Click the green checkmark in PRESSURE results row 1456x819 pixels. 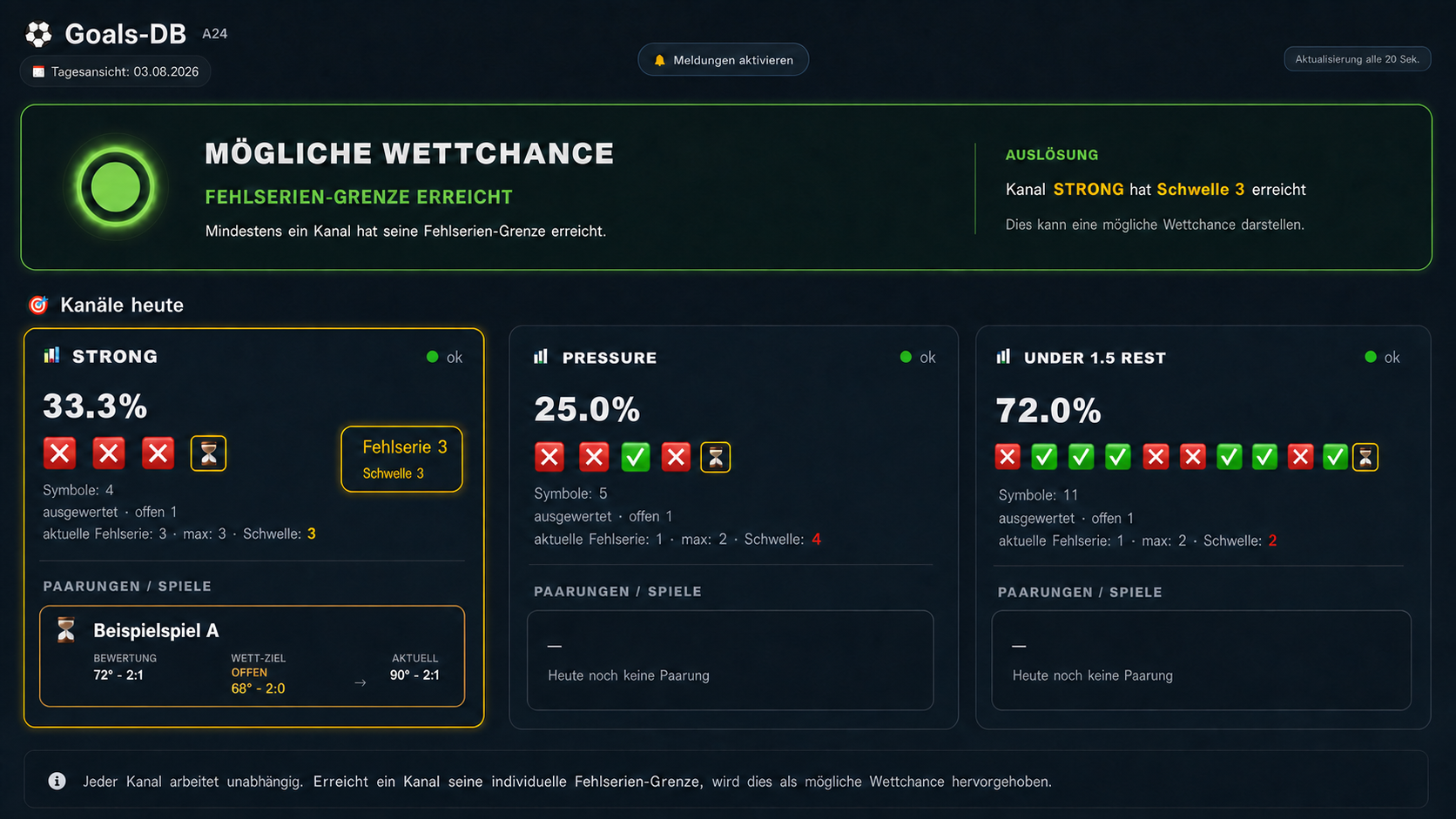pos(636,457)
